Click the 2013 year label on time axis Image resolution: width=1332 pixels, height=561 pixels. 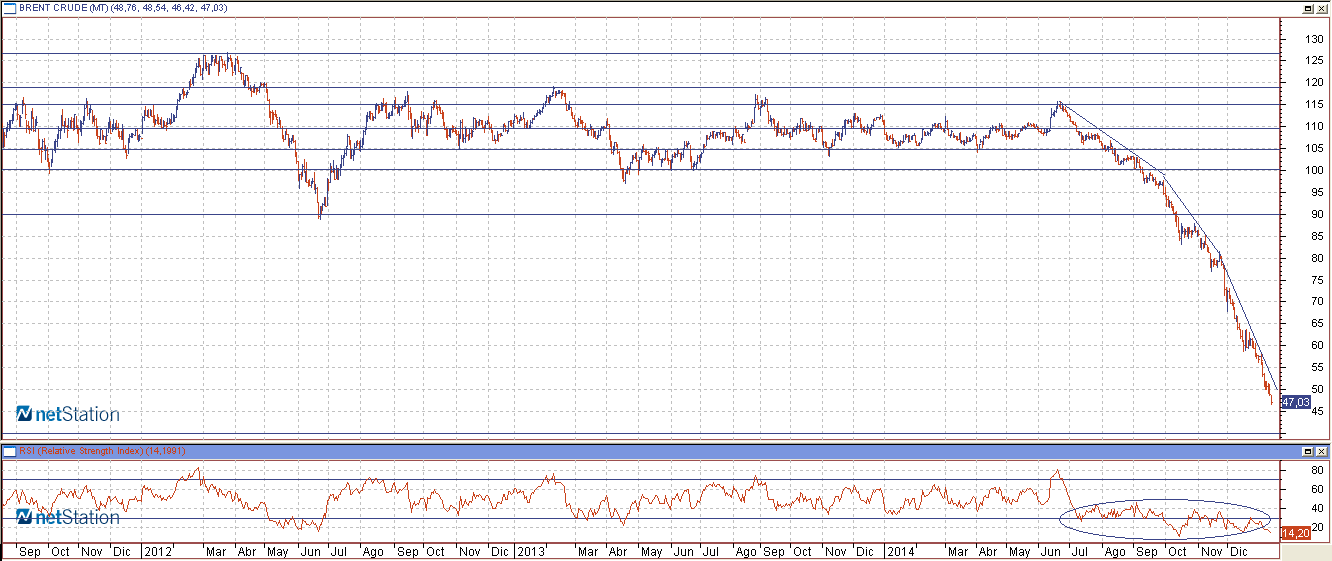tap(530, 551)
